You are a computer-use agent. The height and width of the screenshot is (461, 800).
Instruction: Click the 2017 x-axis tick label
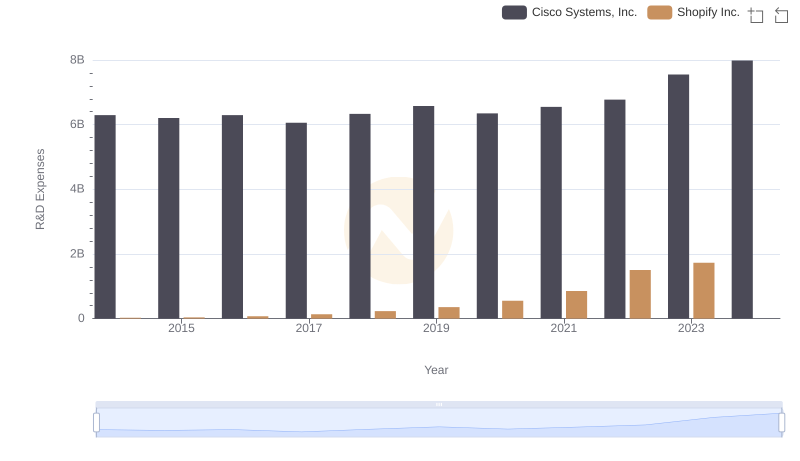coord(309,328)
